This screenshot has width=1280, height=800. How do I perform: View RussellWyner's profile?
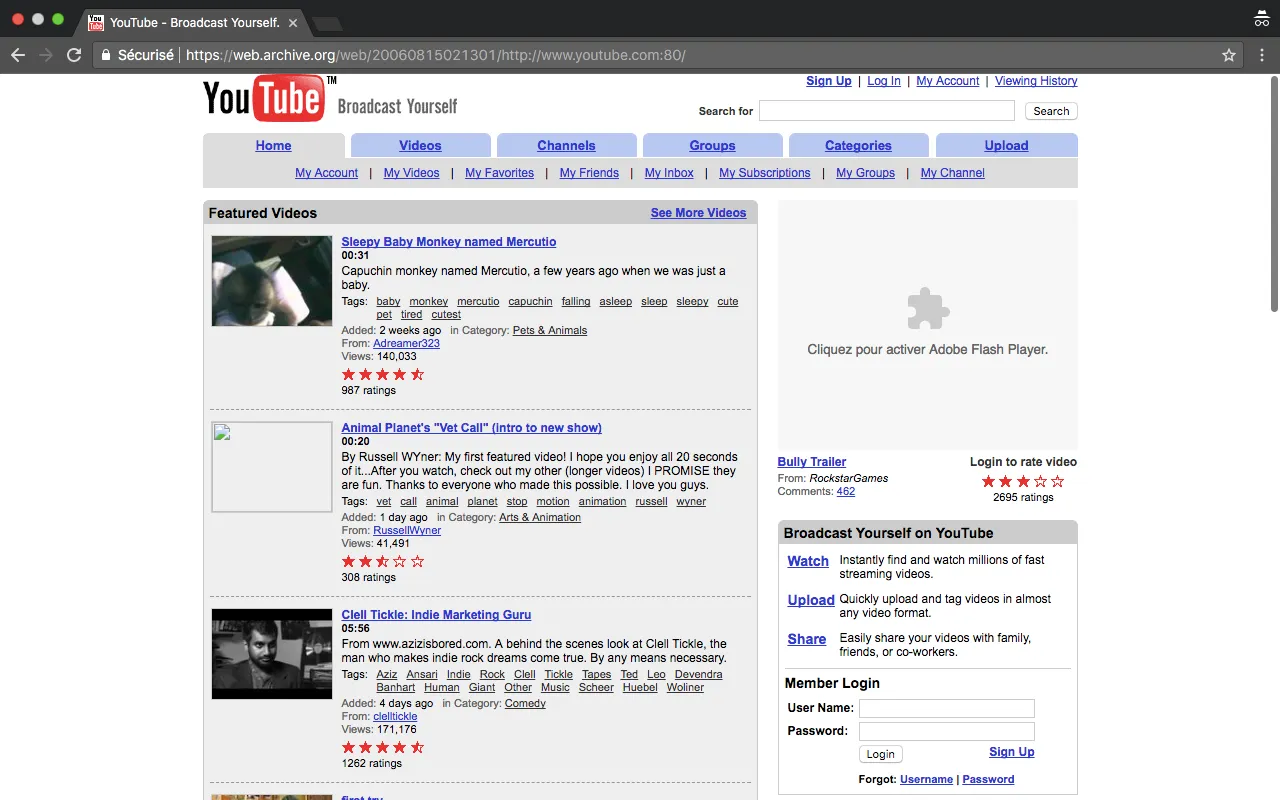[407, 530]
